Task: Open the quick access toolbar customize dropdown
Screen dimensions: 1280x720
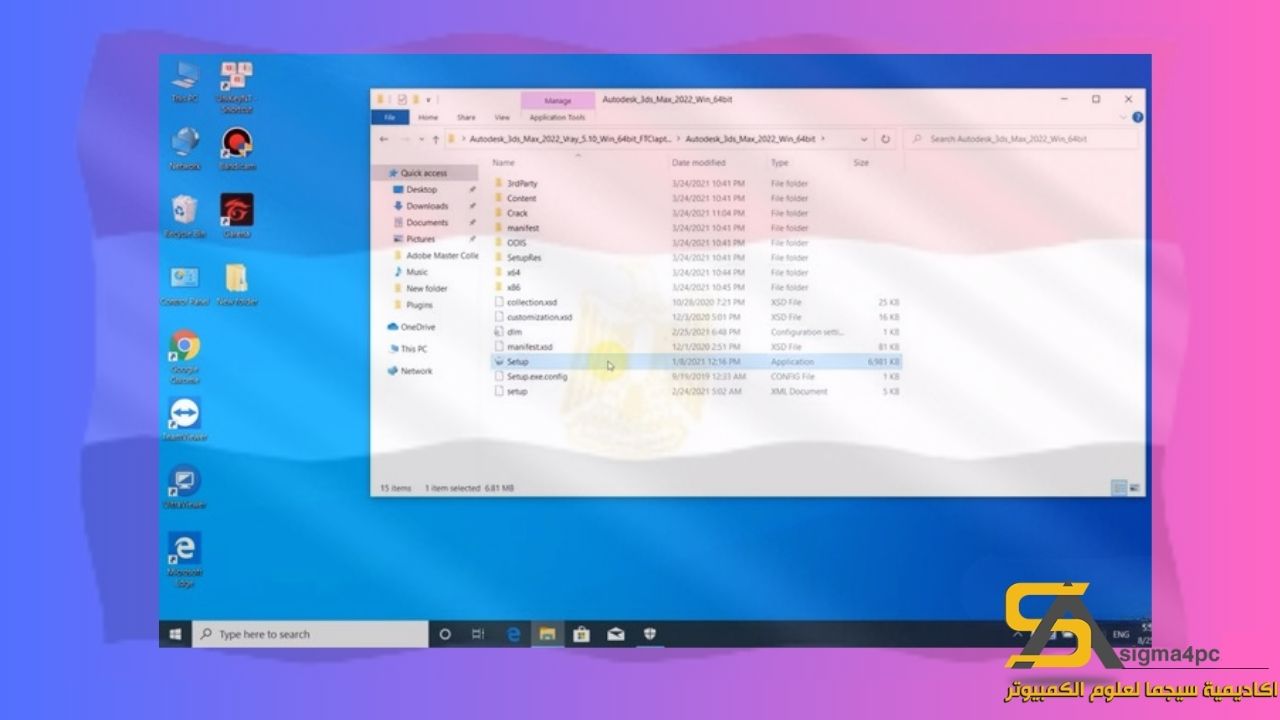Action: coord(429,100)
